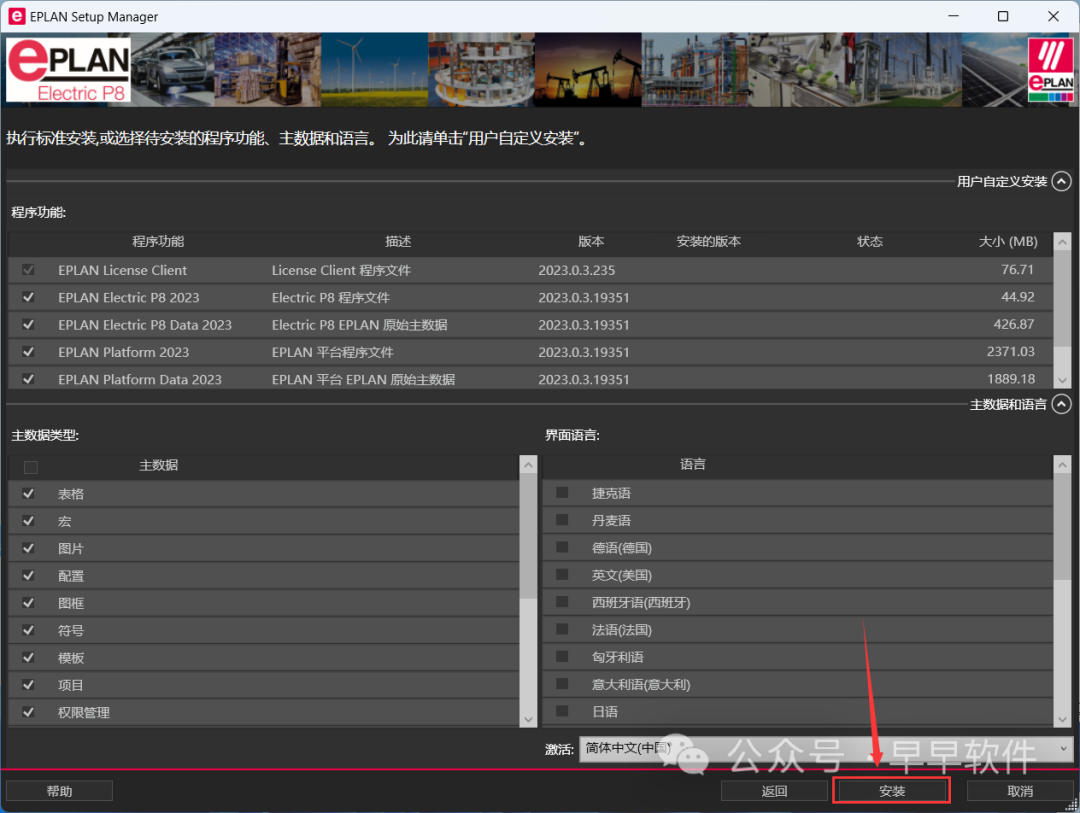Click the 帮助 button
The height and width of the screenshot is (813, 1080).
[x=59, y=791]
